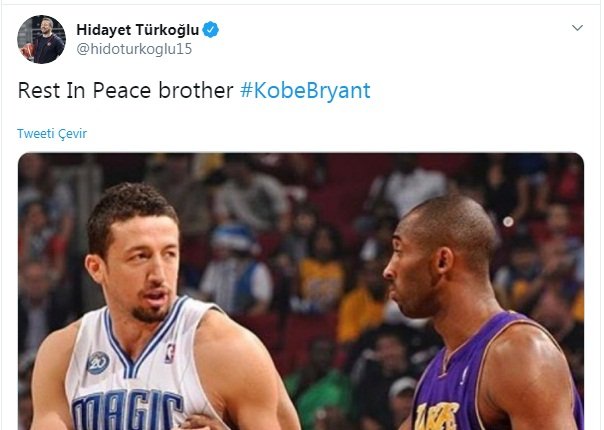Open the tweet options chevron menu

(x=577, y=28)
